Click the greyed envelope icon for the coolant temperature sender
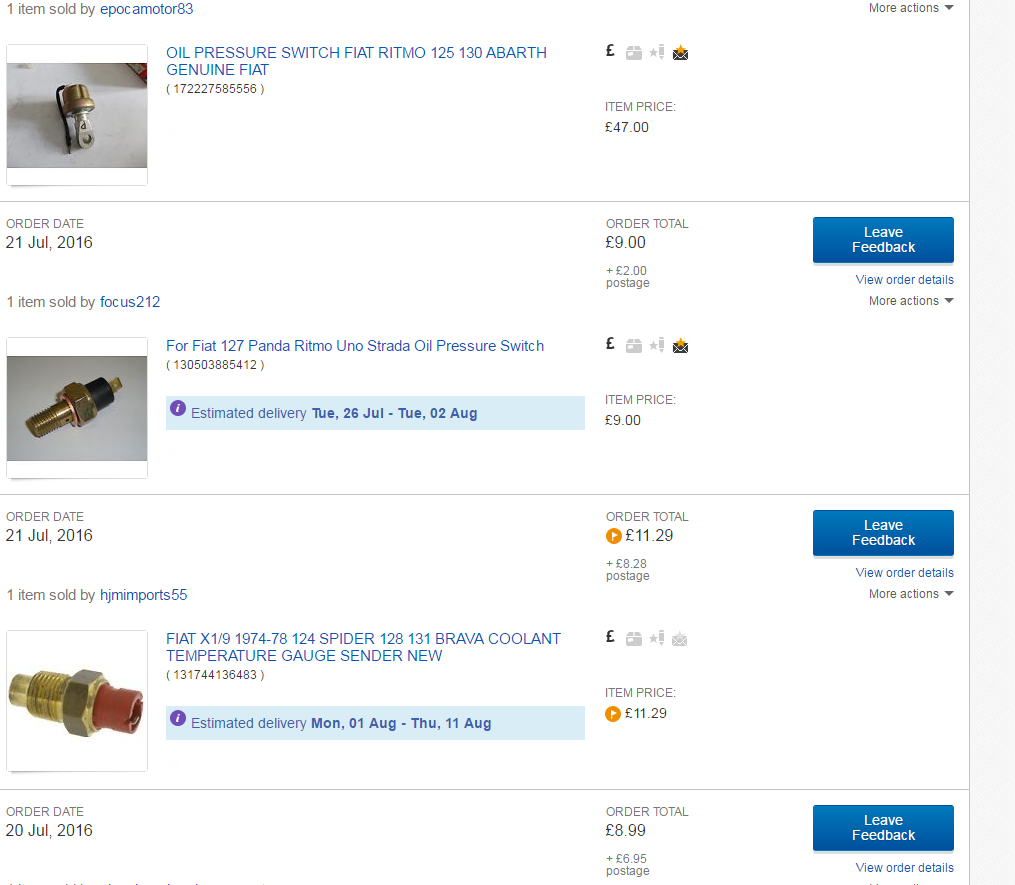1015x885 pixels. point(680,639)
